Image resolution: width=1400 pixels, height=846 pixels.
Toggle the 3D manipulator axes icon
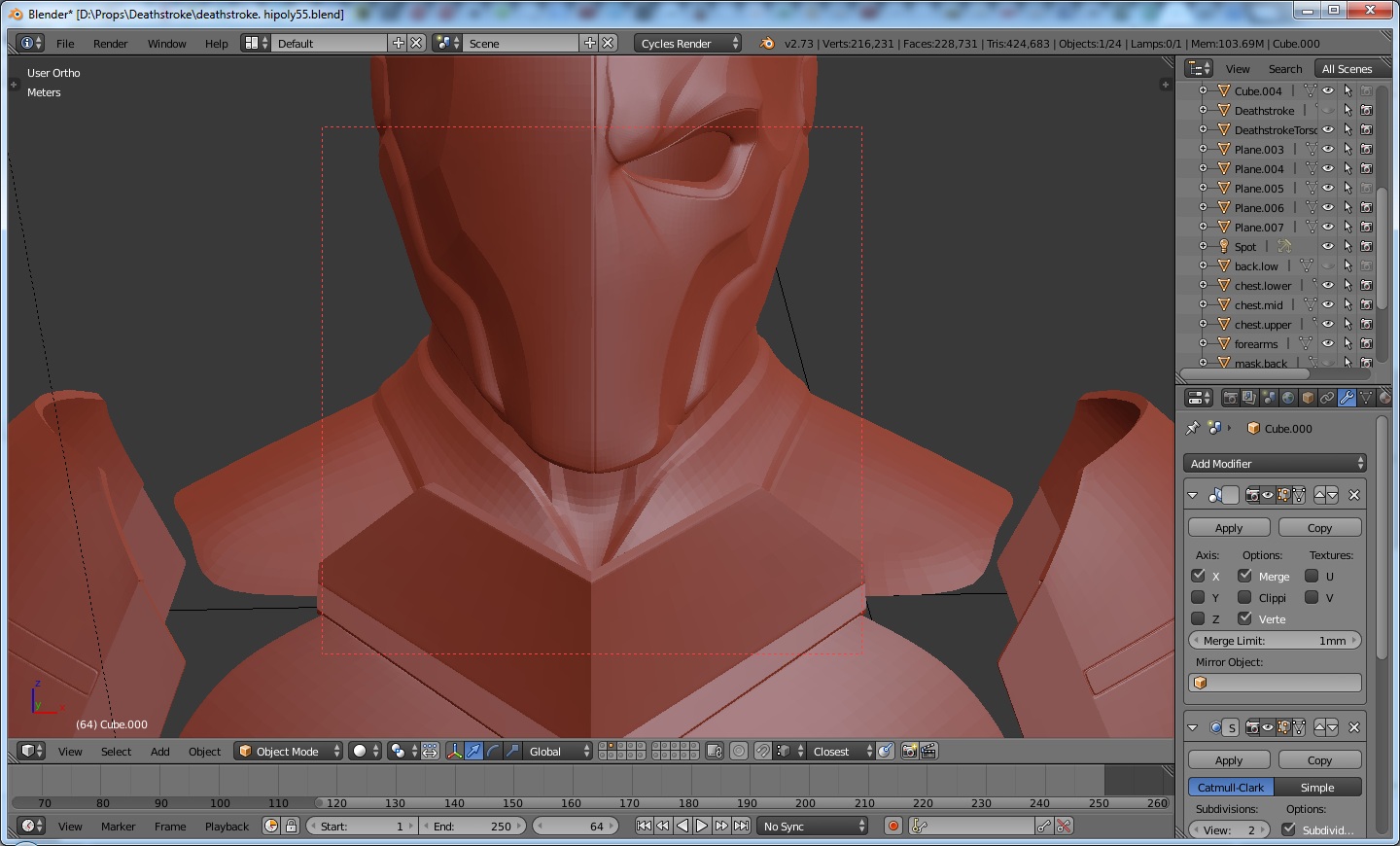coord(455,751)
